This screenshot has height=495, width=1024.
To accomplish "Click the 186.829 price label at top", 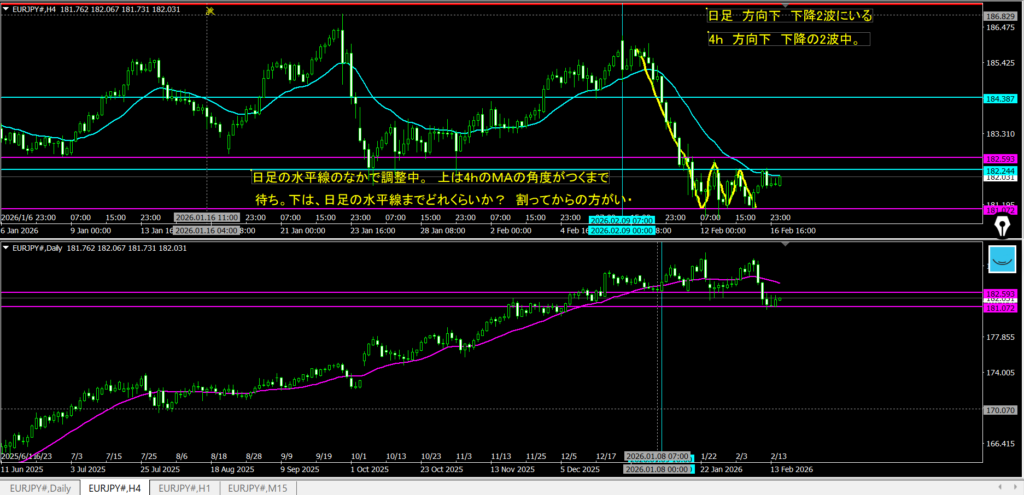I will pyautogui.click(x=1001, y=18).
